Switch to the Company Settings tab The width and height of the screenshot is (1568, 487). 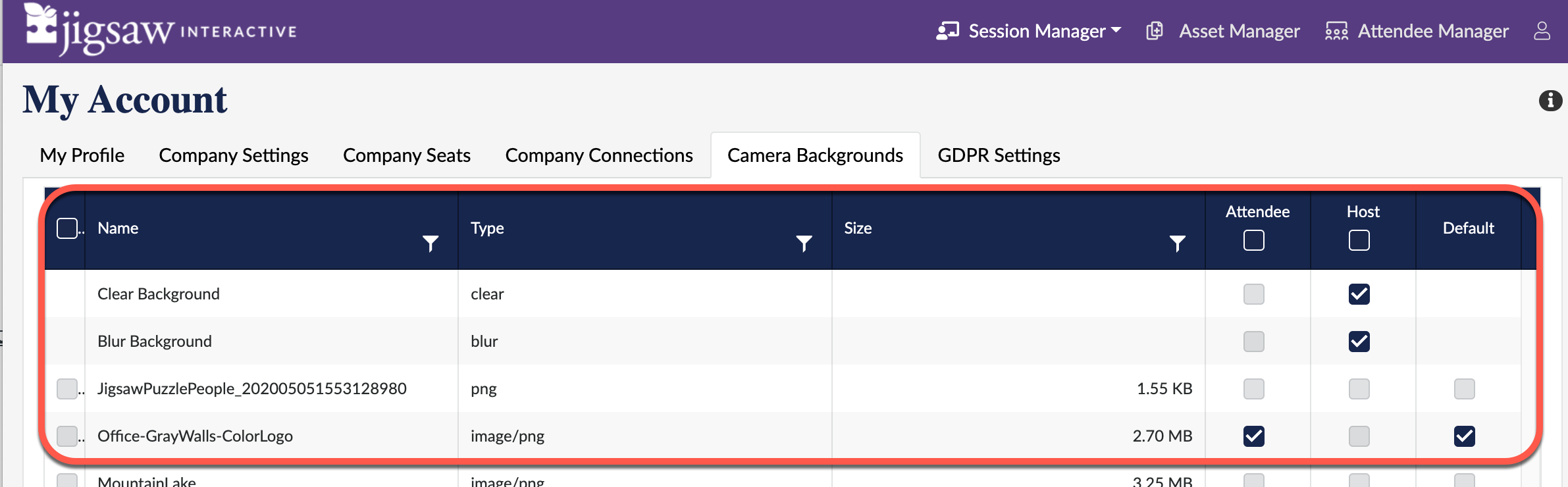(233, 155)
